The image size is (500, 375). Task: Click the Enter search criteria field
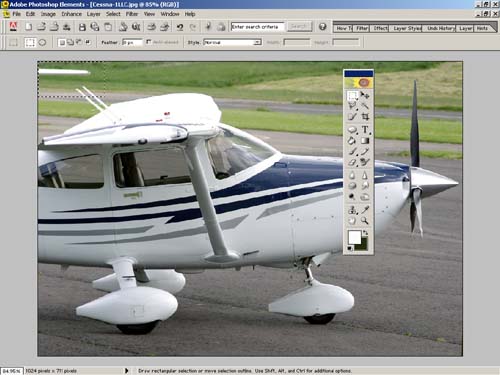pyautogui.click(x=258, y=27)
